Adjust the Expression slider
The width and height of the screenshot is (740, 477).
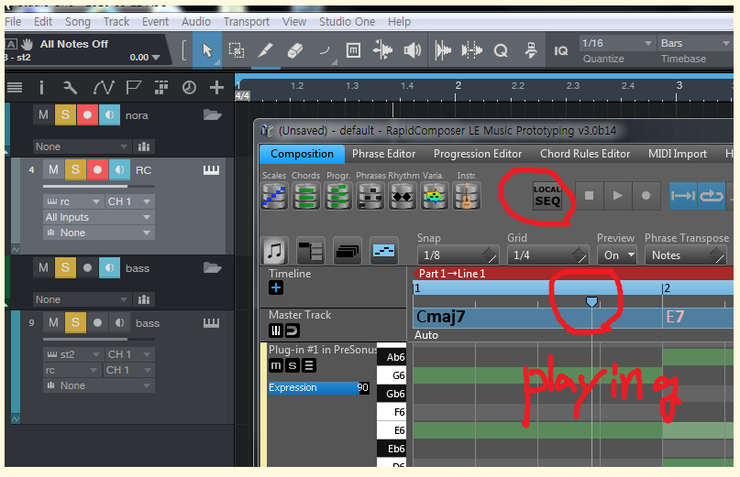(x=319, y=388)
